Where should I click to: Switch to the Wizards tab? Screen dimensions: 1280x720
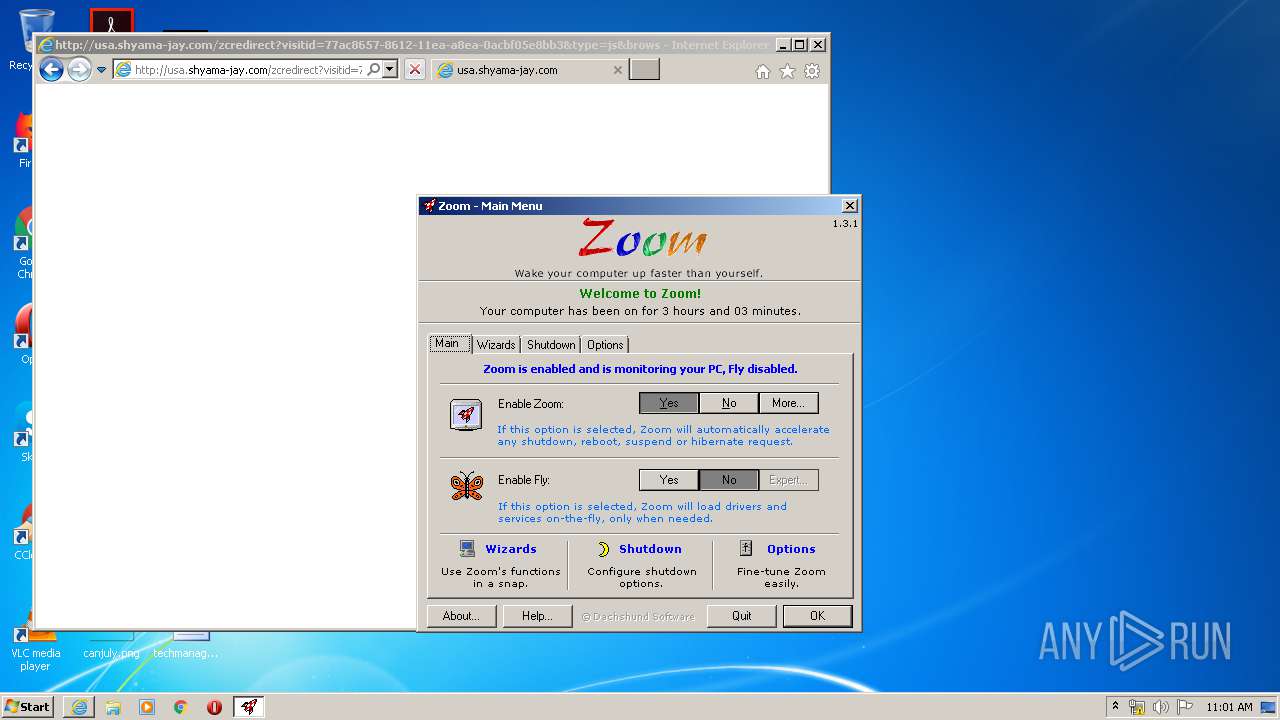coord(496,345)
